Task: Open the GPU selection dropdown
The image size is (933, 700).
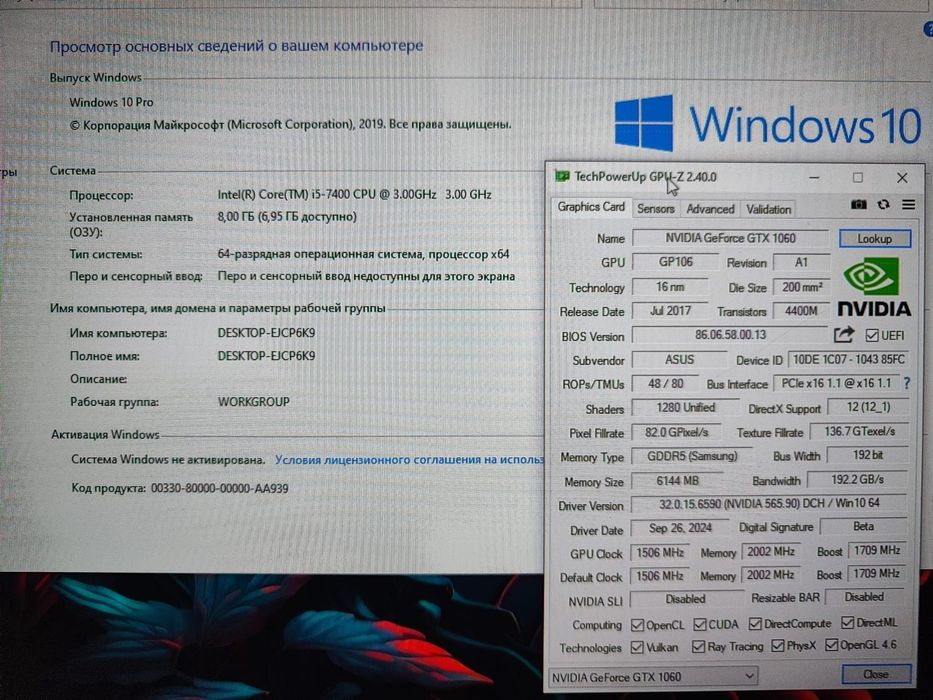Action: [x=653, y=677]
